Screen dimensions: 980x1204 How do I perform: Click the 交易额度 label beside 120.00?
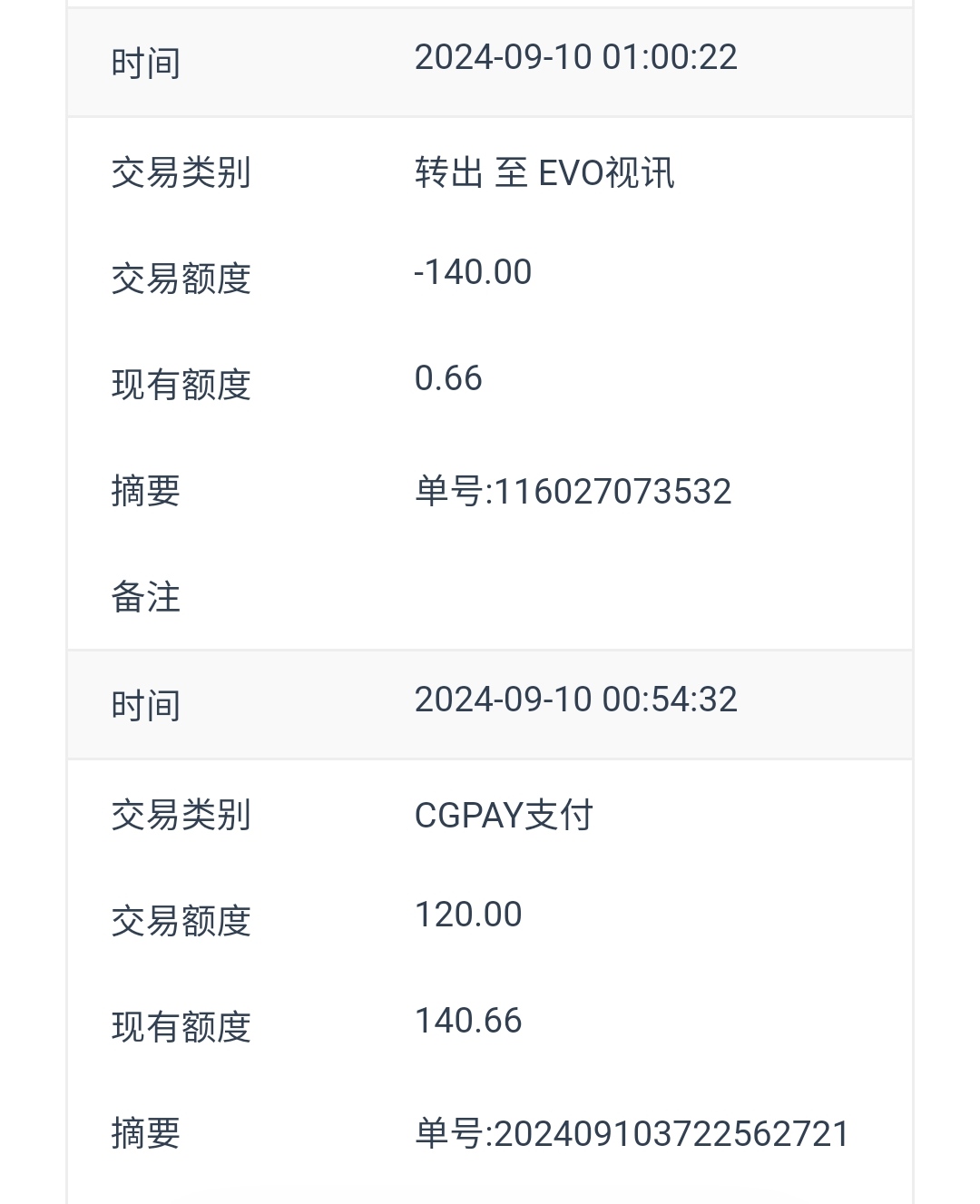coord(181,921)
